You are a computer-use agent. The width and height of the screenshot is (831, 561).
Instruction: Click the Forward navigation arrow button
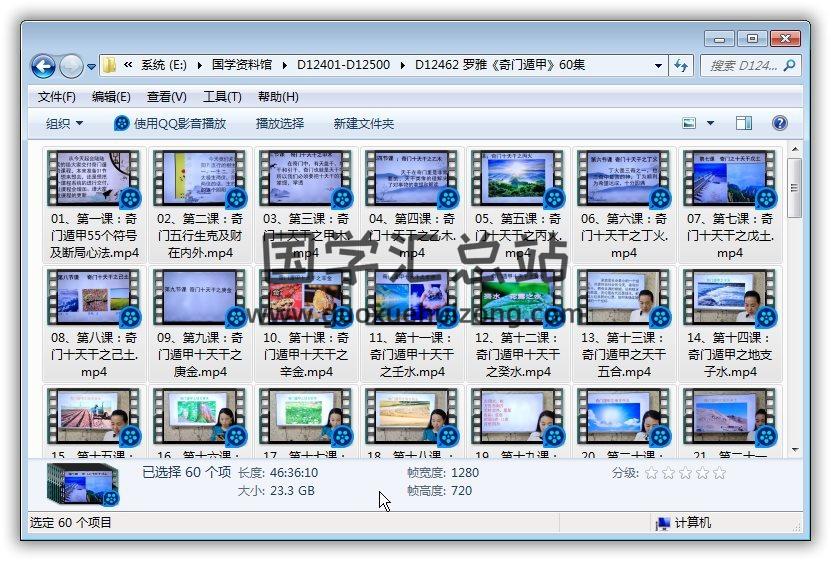[x=71, y=66]
